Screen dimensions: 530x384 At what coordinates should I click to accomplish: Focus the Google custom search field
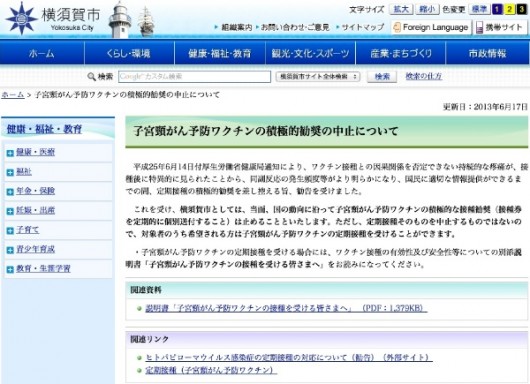pos(194,77)
